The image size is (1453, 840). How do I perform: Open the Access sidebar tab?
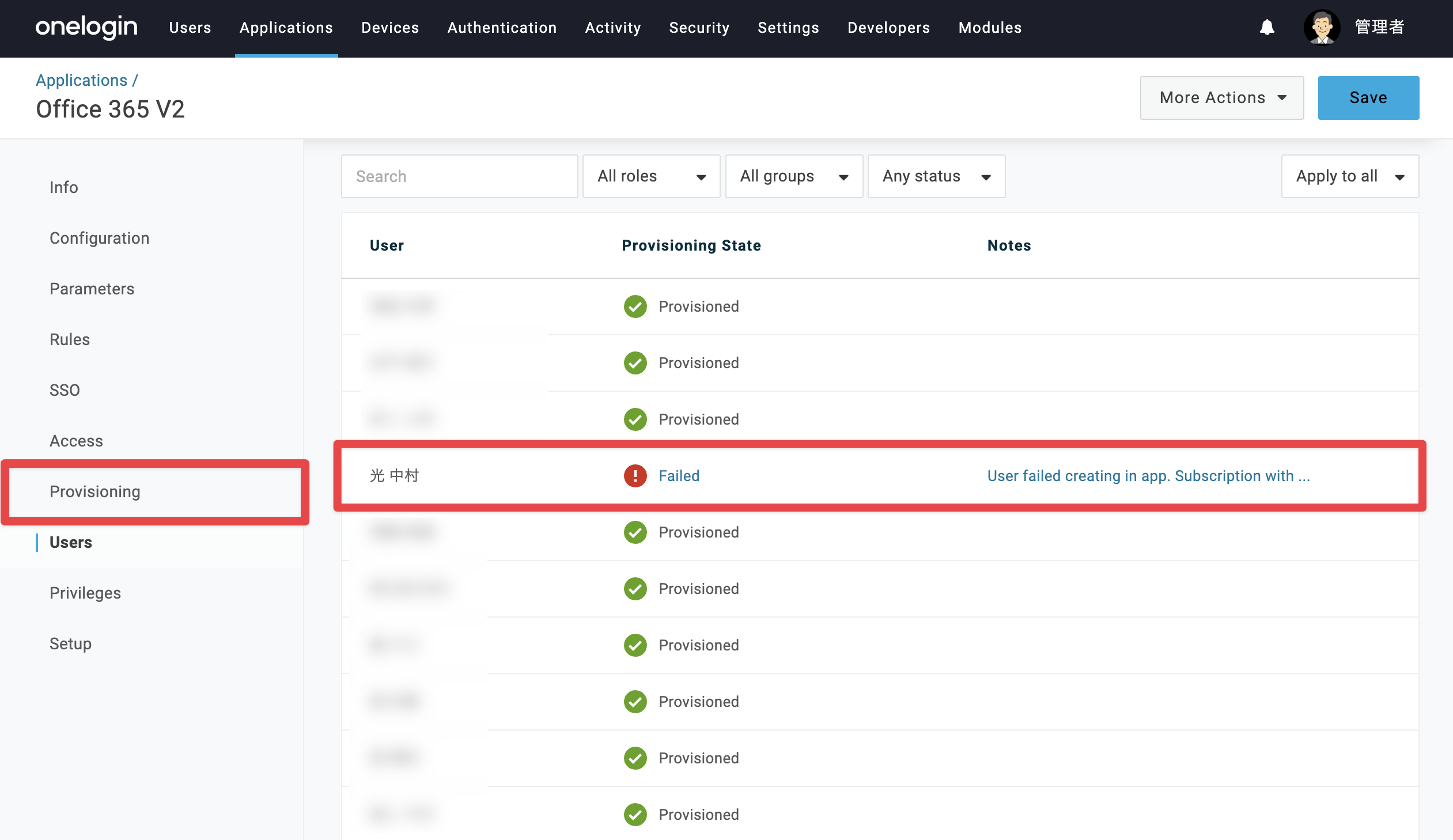(x=76, y=441)
